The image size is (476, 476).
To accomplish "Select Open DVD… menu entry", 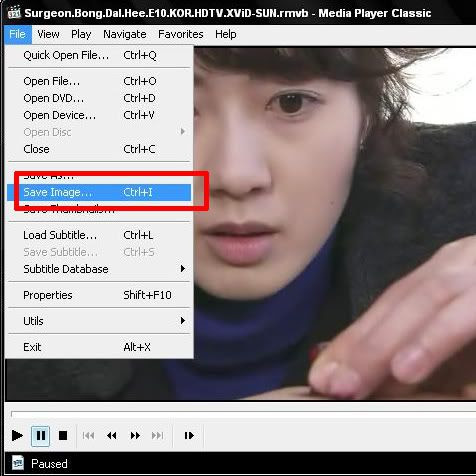I will [99, 98].
